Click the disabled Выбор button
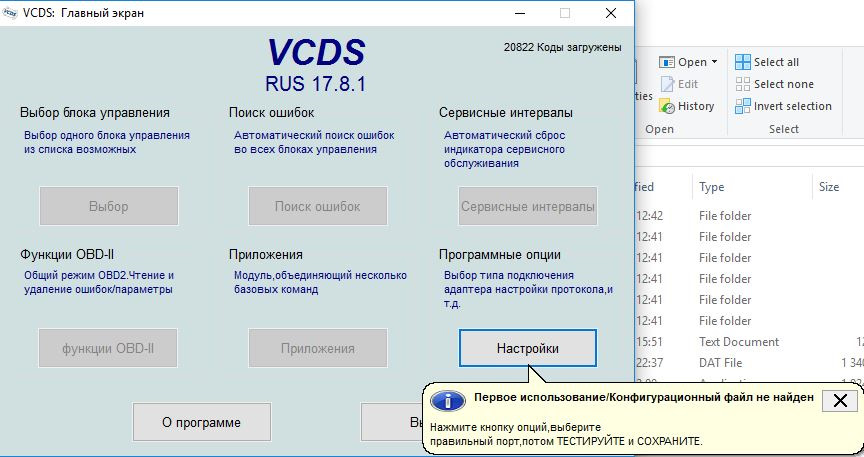 pos(109,206)
